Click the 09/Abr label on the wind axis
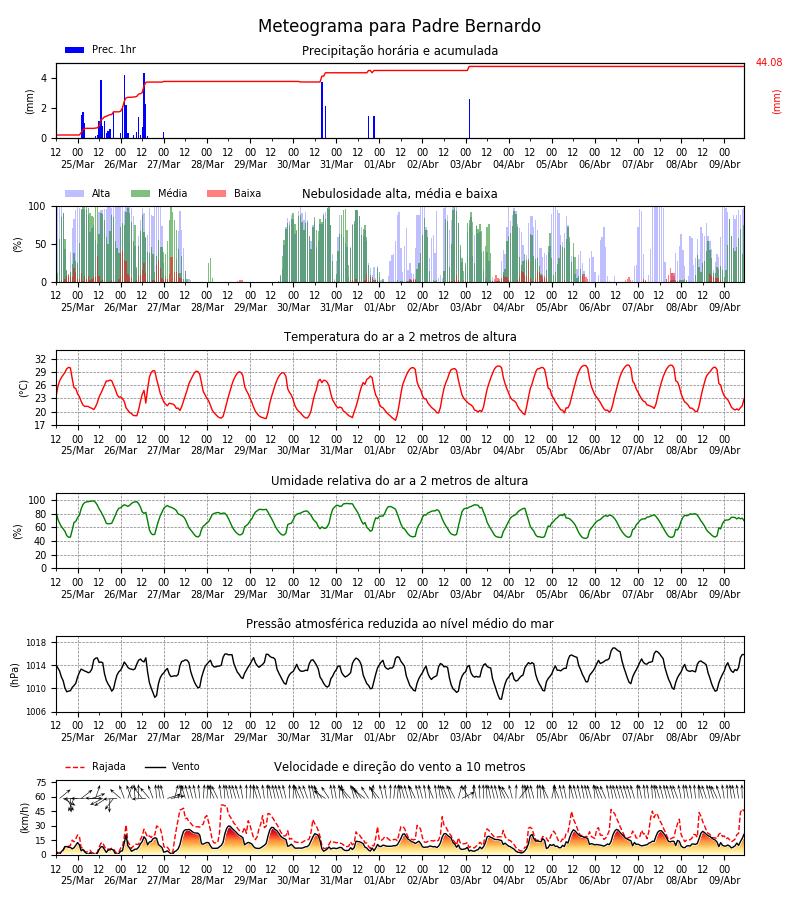 pos(724,880)
